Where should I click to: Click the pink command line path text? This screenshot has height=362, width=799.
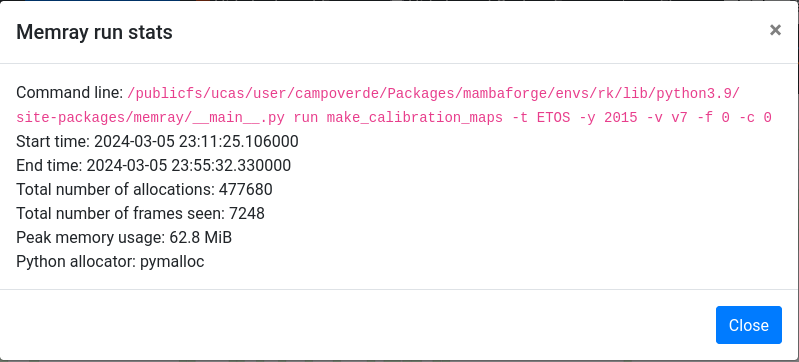point(393,105)
